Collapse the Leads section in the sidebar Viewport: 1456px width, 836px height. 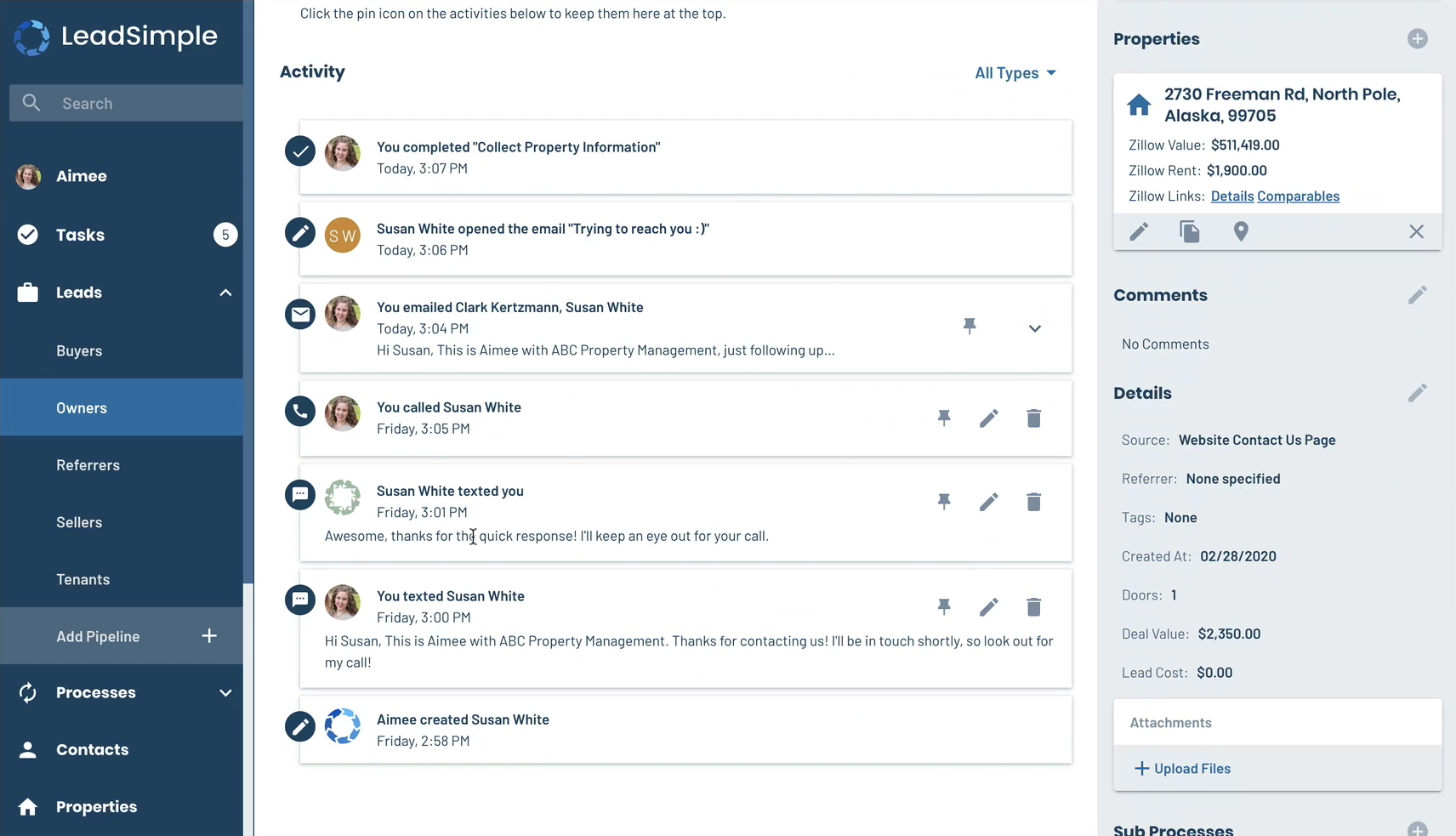pos(225,293)
